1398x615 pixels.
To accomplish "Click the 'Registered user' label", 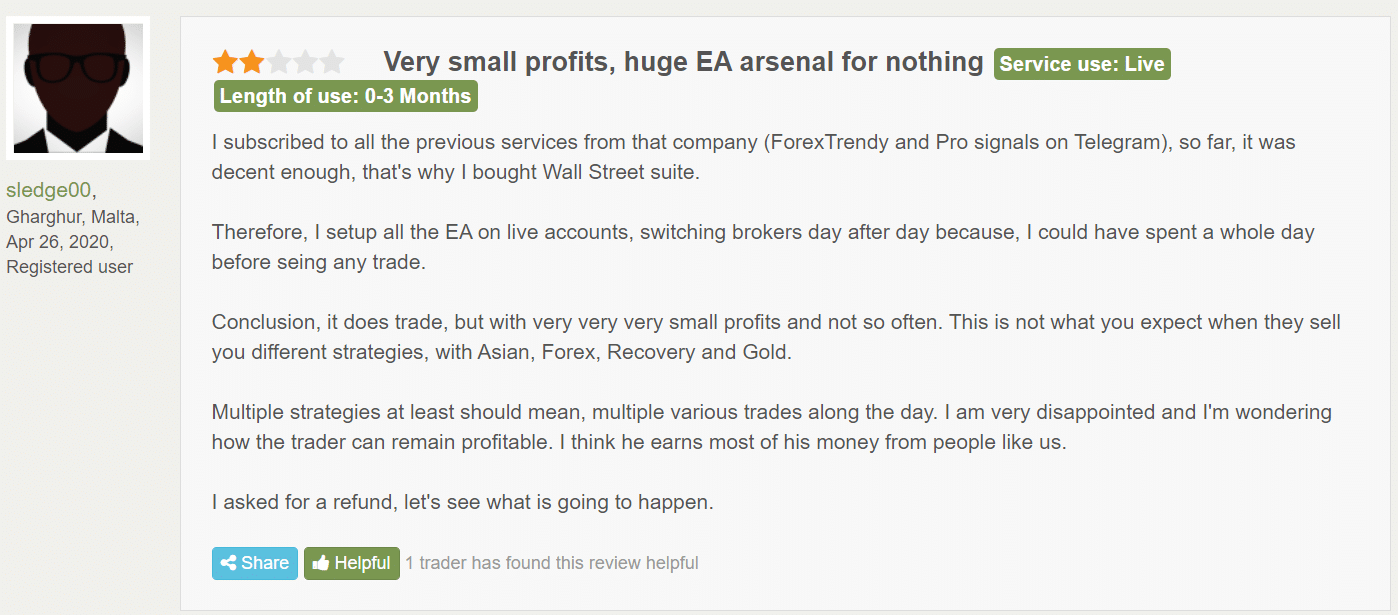I will [x=70, y=267].
